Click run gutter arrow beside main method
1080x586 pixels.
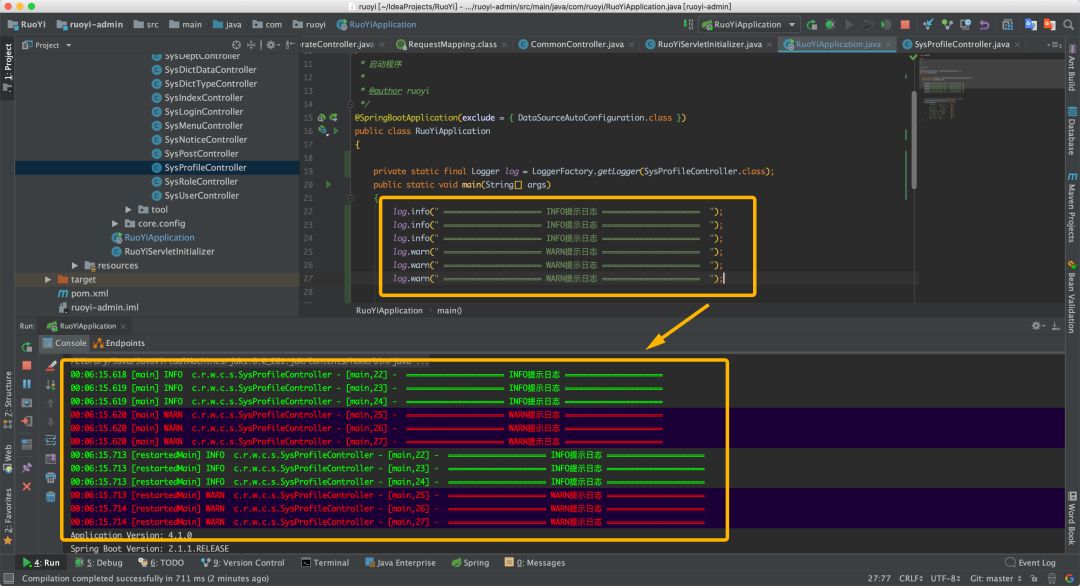click(x=328, y=185)
